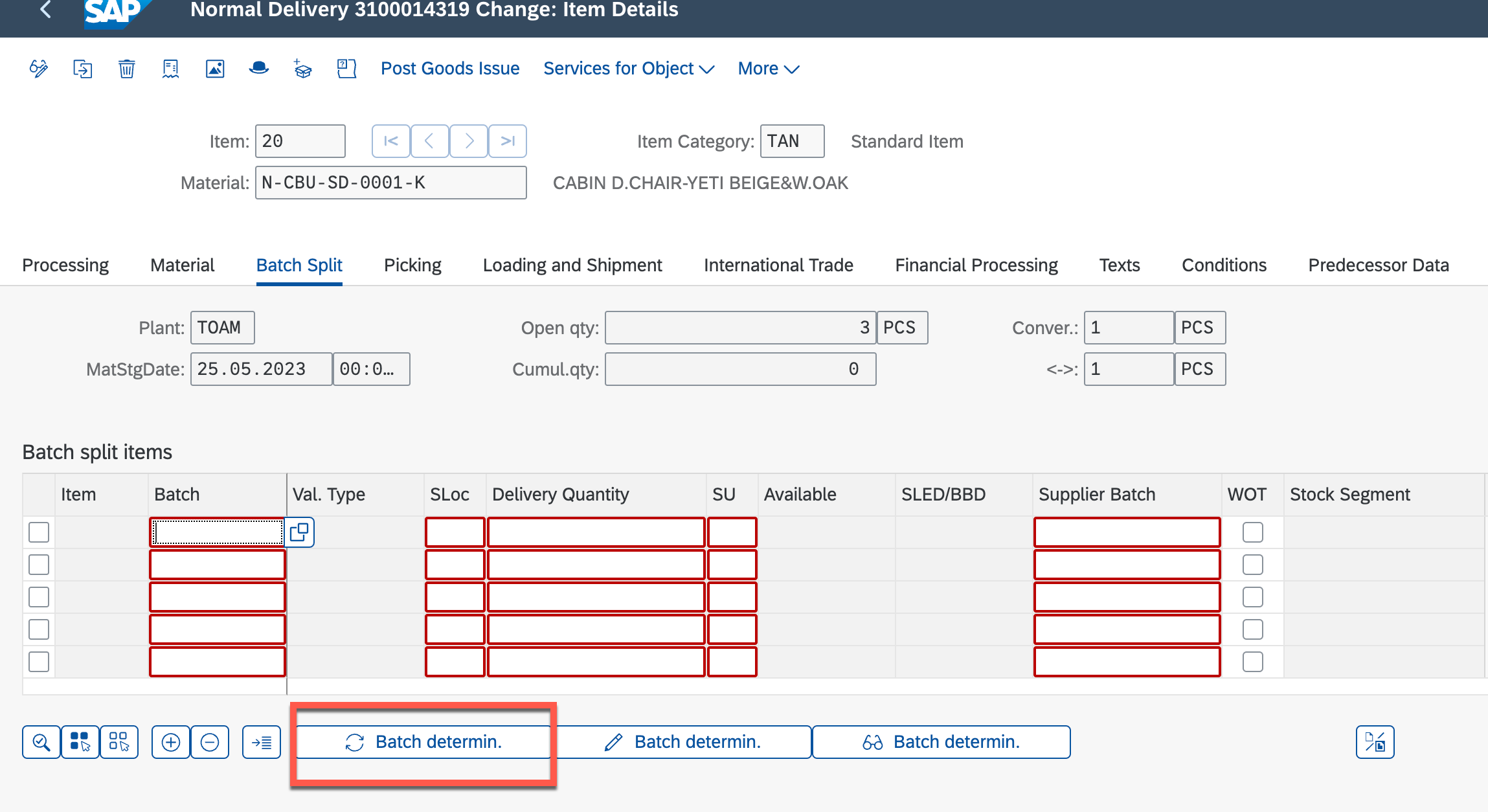The height and width of the screenshot is (812, 1488).
Task: Open the Loading and Shipment tab
Action: [x=572, y=265]
